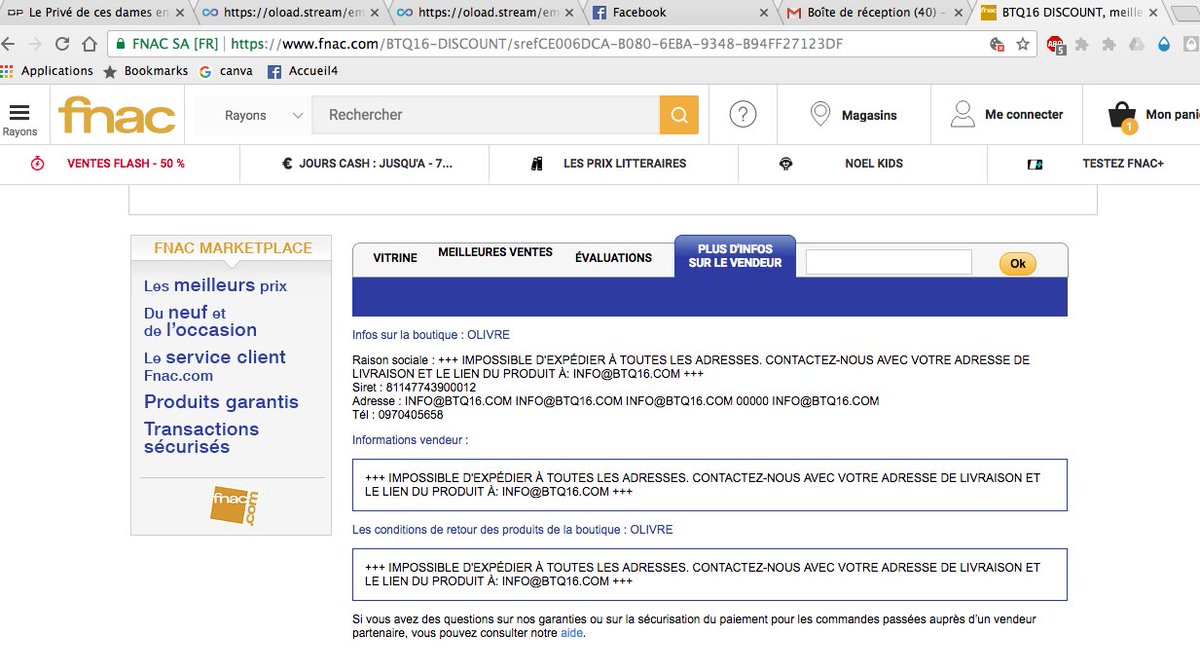Click the Google Drive extension icon
Image resolution: width=1200 pixels, height=672 pixels.
point(1136,44)
